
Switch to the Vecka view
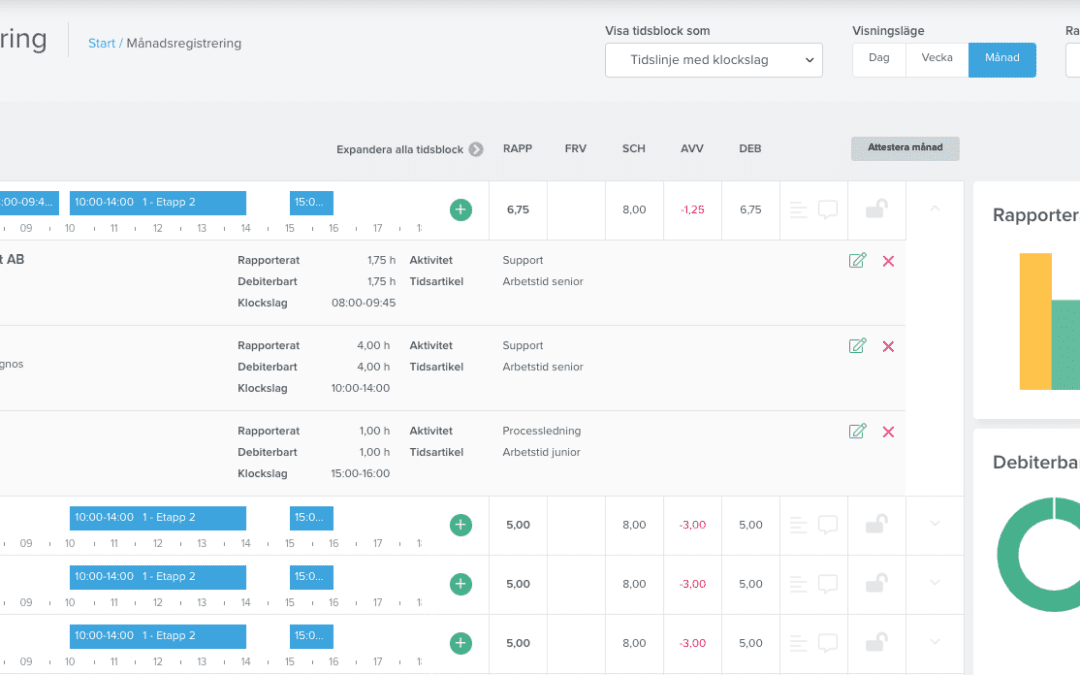coord(937,59)
